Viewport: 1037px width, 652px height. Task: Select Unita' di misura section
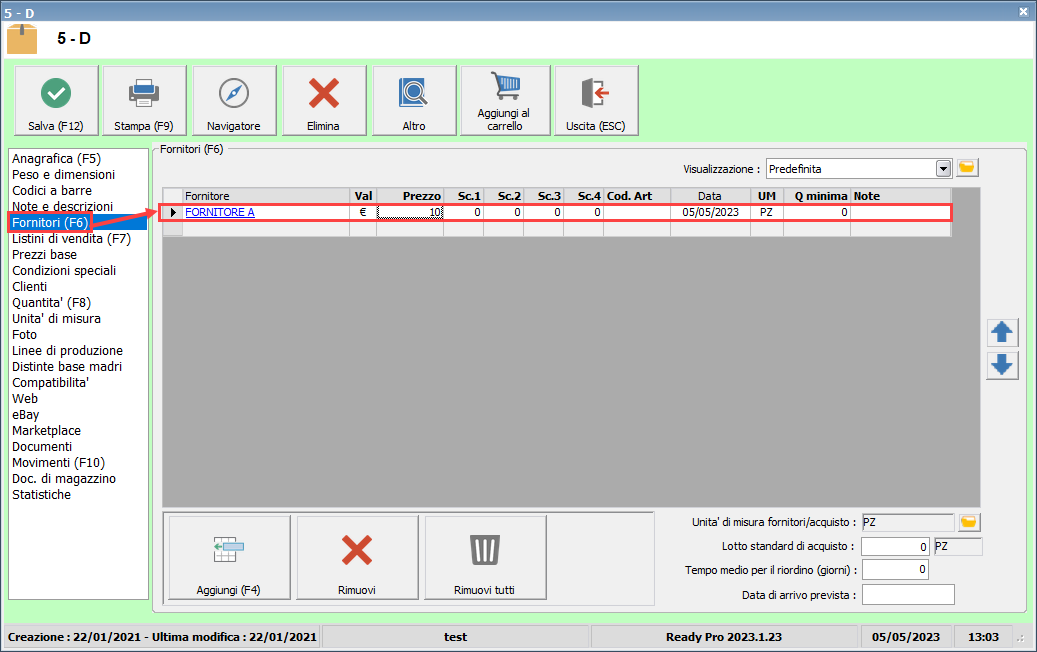click(x=56, y=319)
